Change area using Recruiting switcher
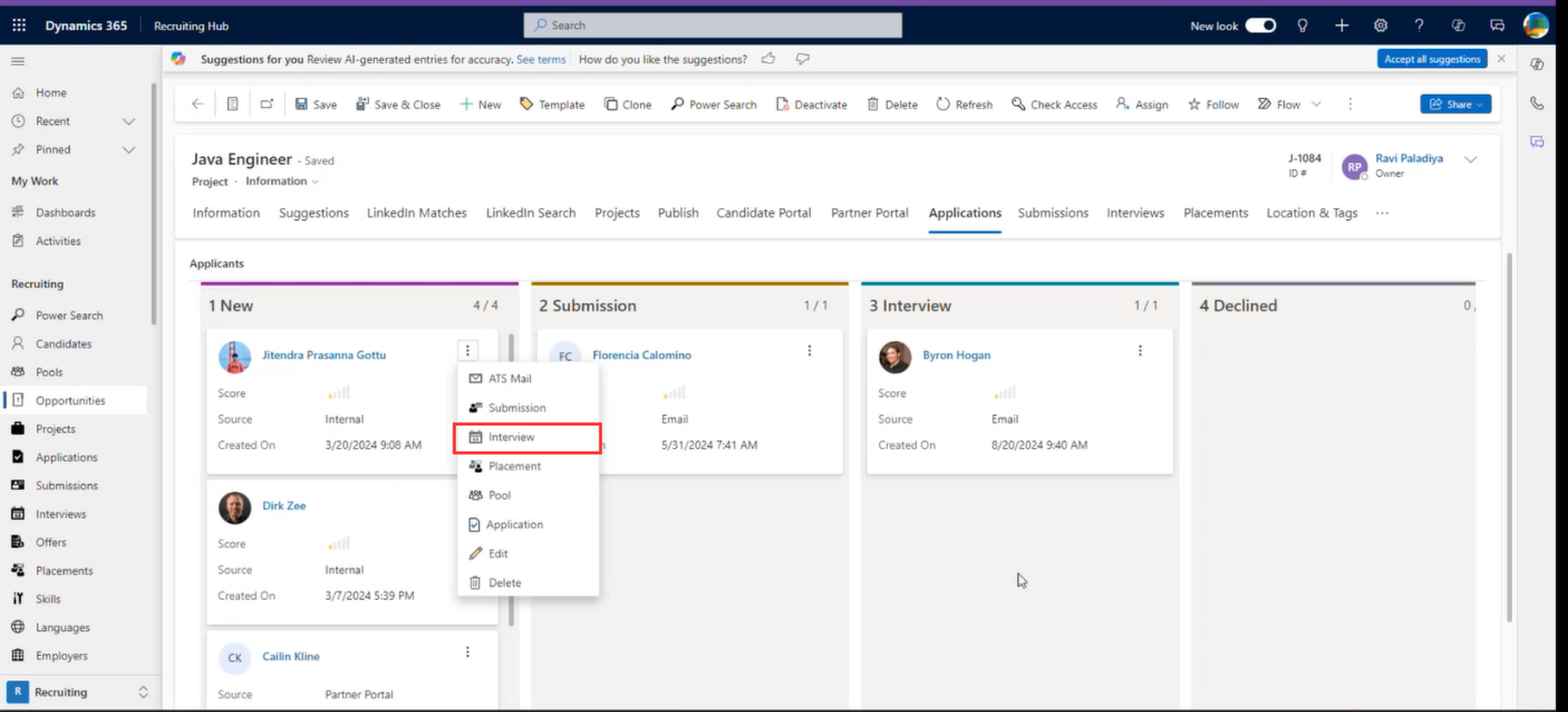Screen dimensions: 1568x712 pyautogui.click(x=79, y=692)
